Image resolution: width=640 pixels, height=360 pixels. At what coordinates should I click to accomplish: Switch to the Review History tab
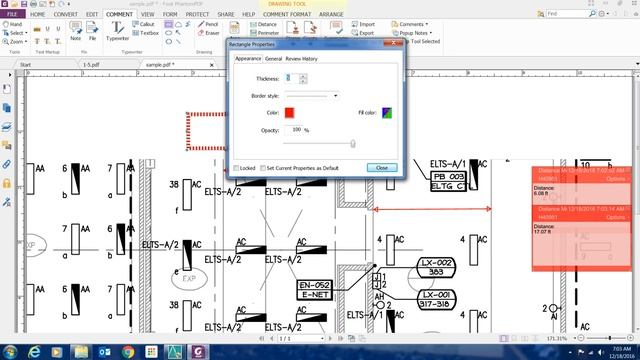click(x=301, y=59)
